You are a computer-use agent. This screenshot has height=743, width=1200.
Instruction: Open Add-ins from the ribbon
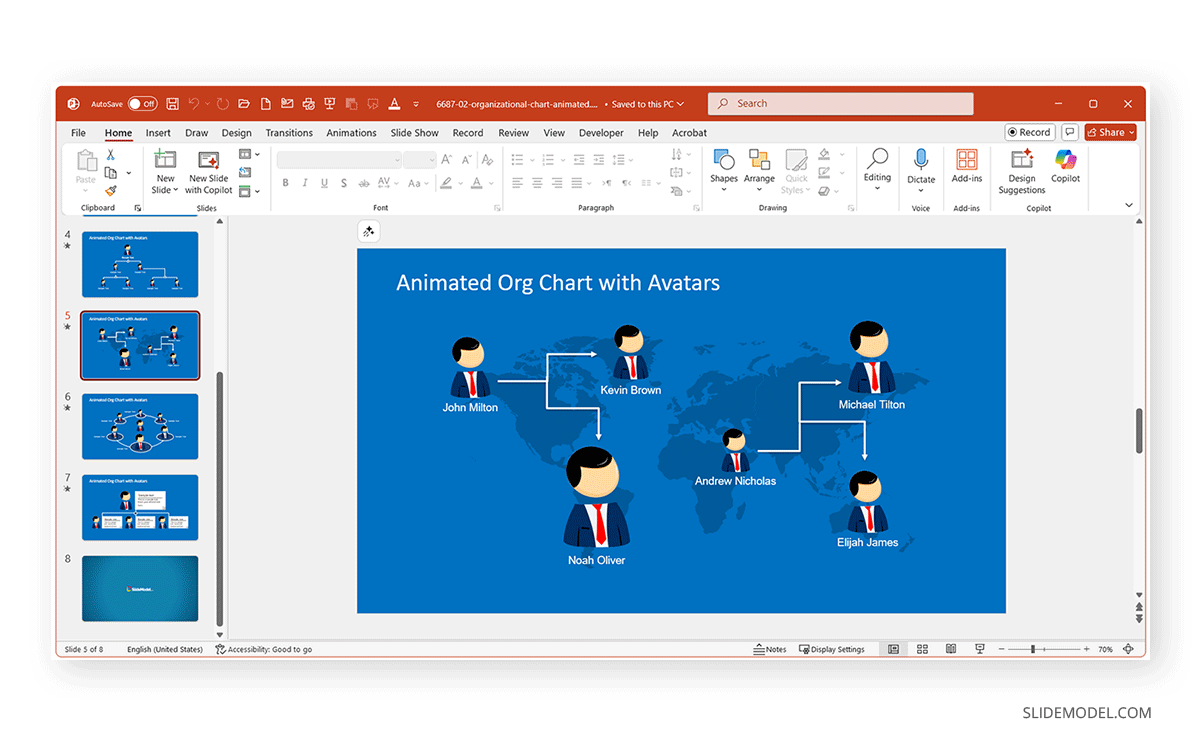point(966,170)
